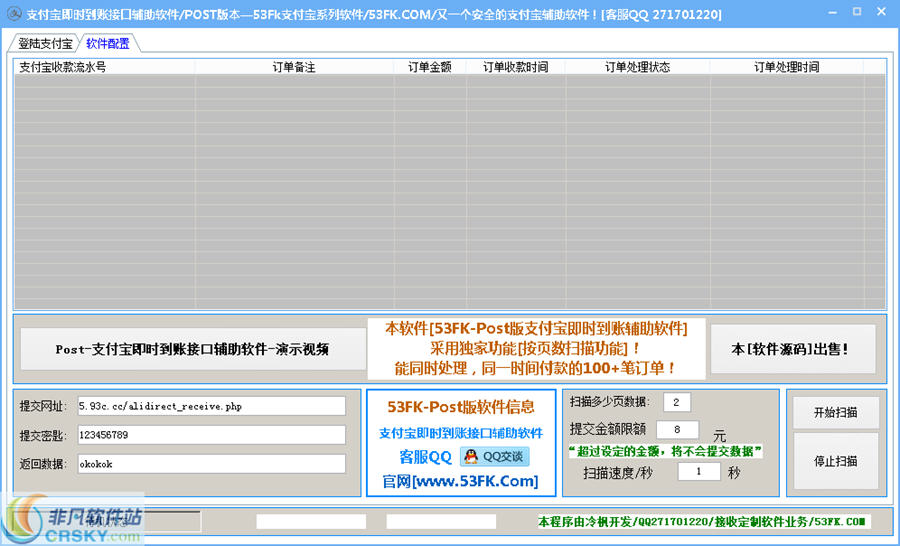Image resolution: width=900 pixels, height=546 pixels.
Task: Open the 官网 www.53FK.Com link
Action: 460,481
